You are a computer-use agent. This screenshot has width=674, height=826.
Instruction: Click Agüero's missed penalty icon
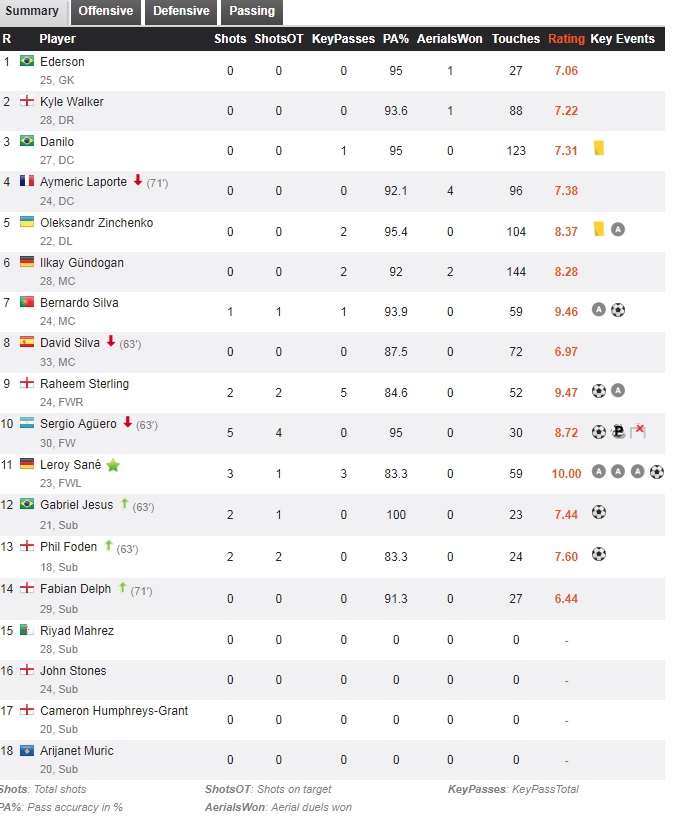pyautogui.click(x=638, y=432)
